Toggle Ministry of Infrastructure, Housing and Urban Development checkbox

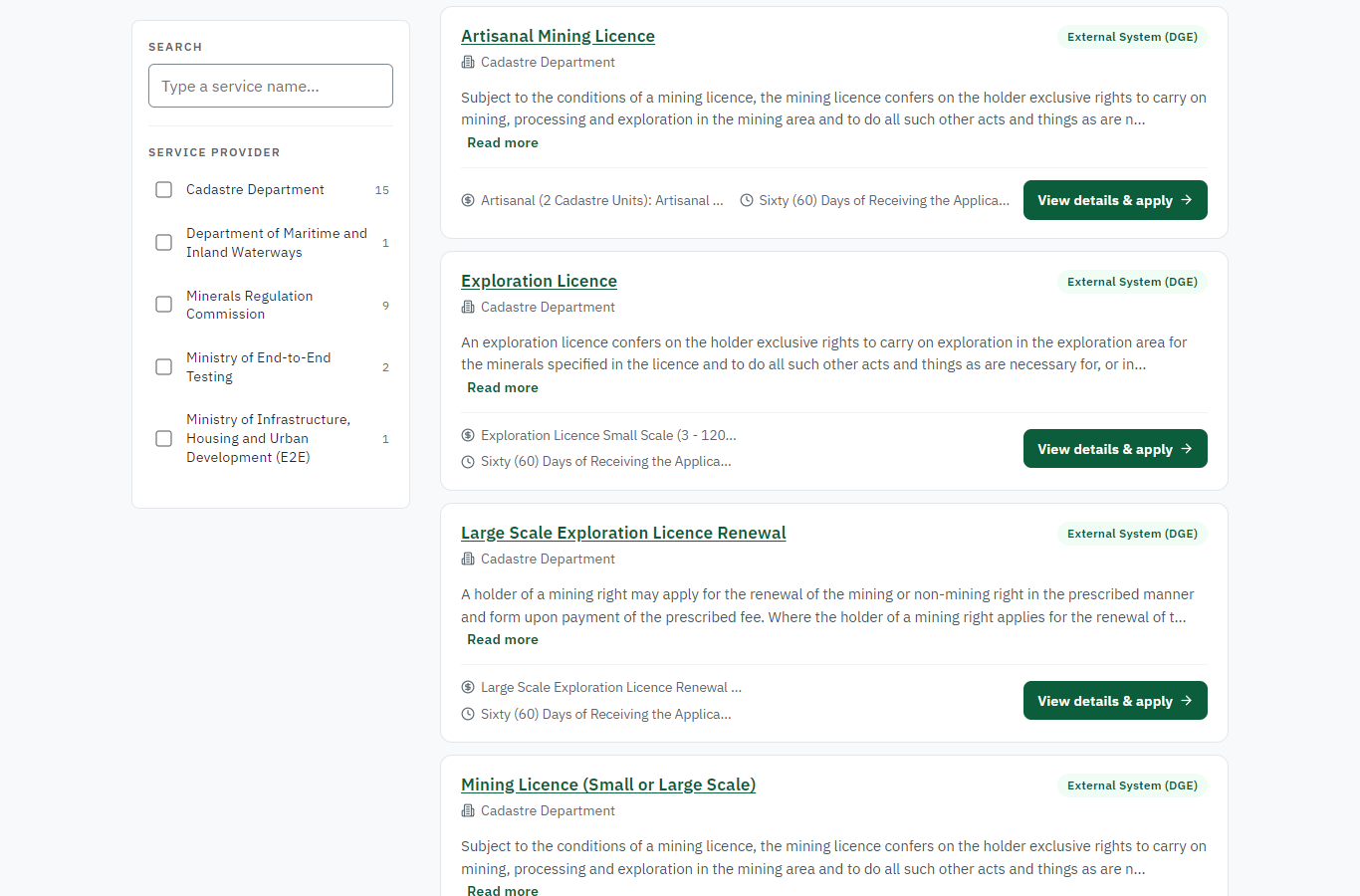click(164, 438)
